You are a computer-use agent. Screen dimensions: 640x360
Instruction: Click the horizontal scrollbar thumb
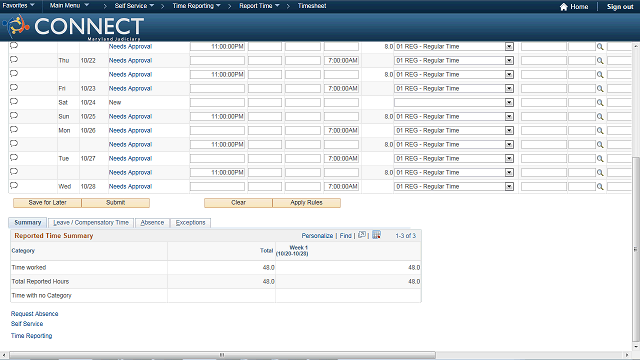click(x=222, y=355)
